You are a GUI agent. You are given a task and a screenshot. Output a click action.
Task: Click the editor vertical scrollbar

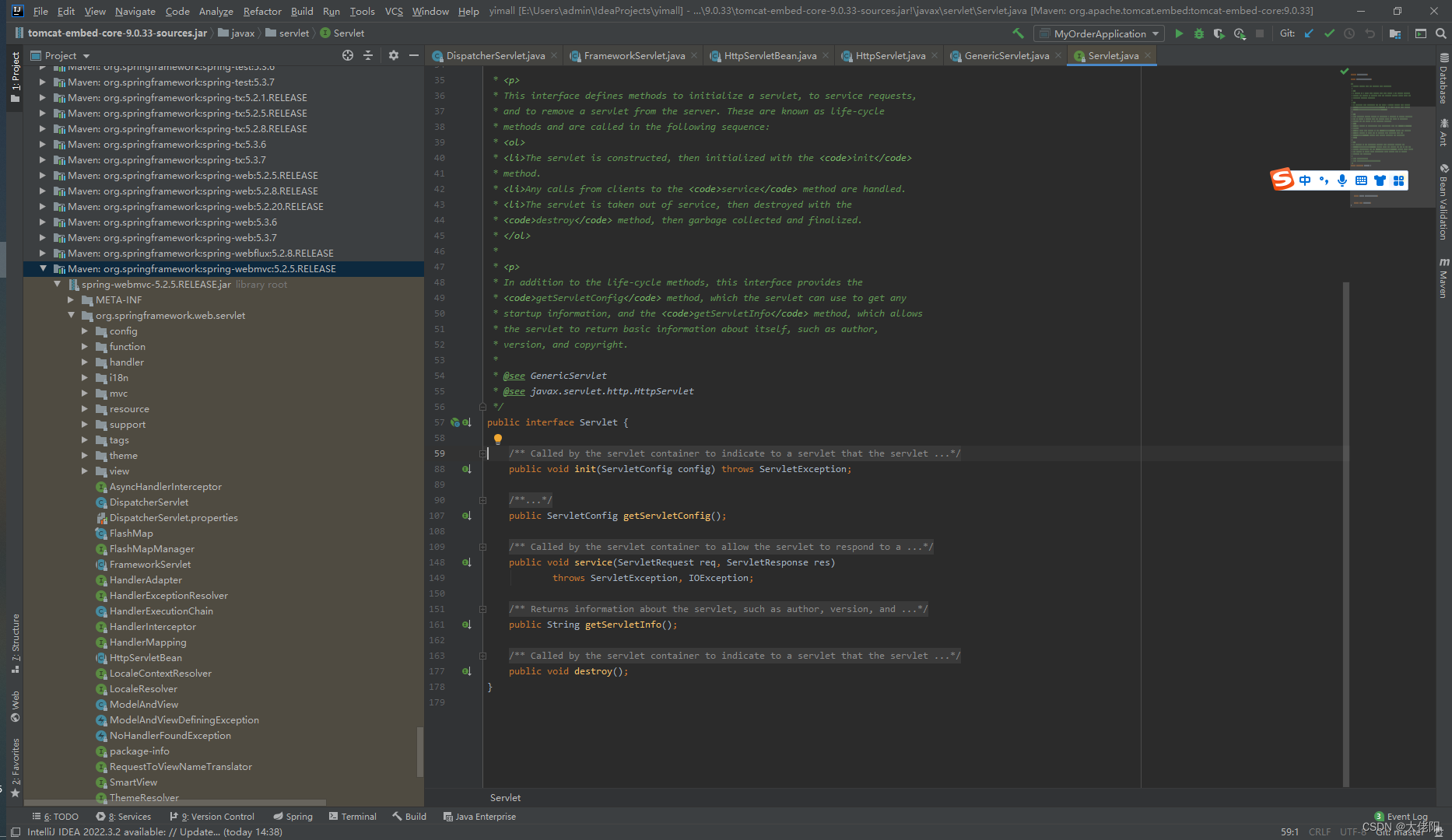[1345, 534]
